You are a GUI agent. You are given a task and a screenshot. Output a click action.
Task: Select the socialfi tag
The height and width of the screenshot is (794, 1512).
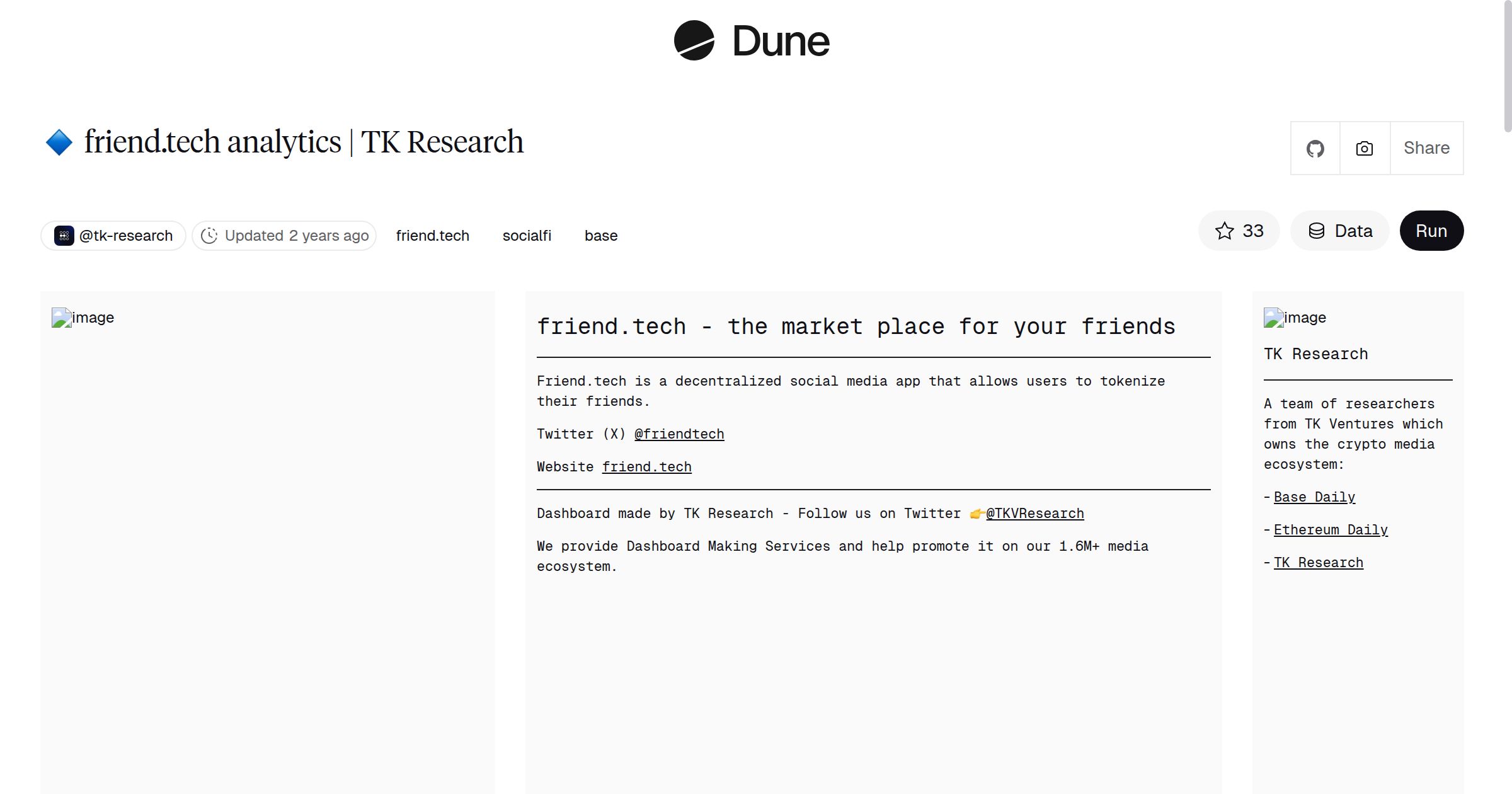[527, 236]
